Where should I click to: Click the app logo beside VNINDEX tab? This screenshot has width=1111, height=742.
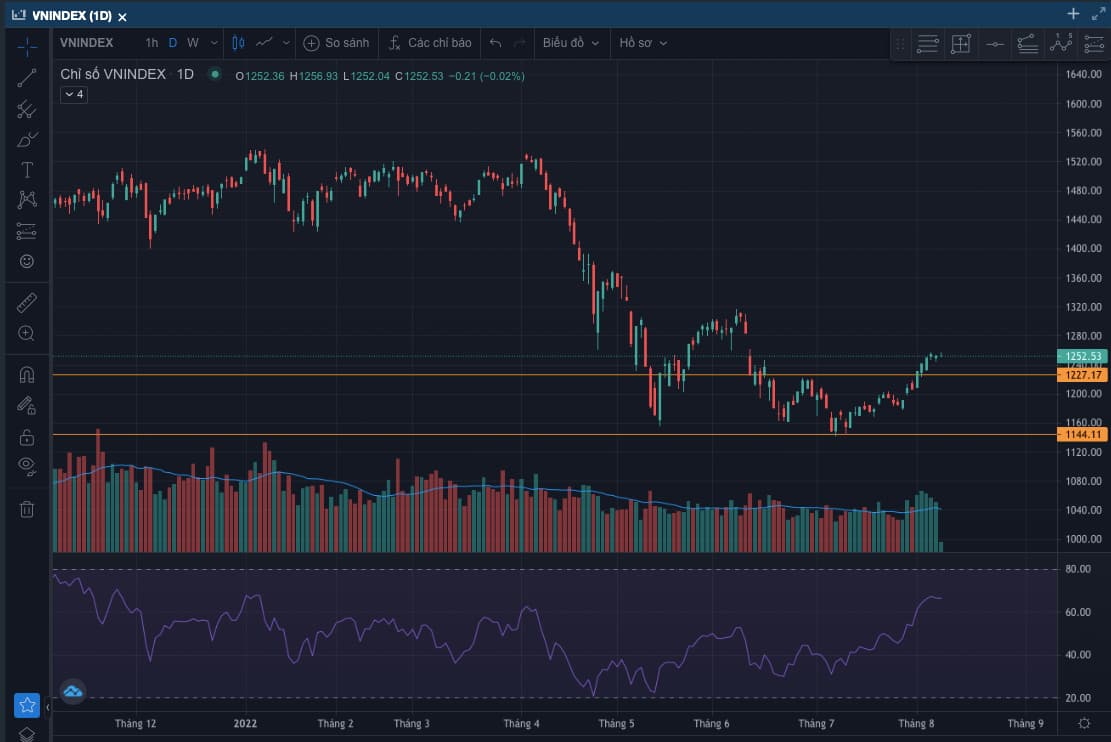coord(18,15)
